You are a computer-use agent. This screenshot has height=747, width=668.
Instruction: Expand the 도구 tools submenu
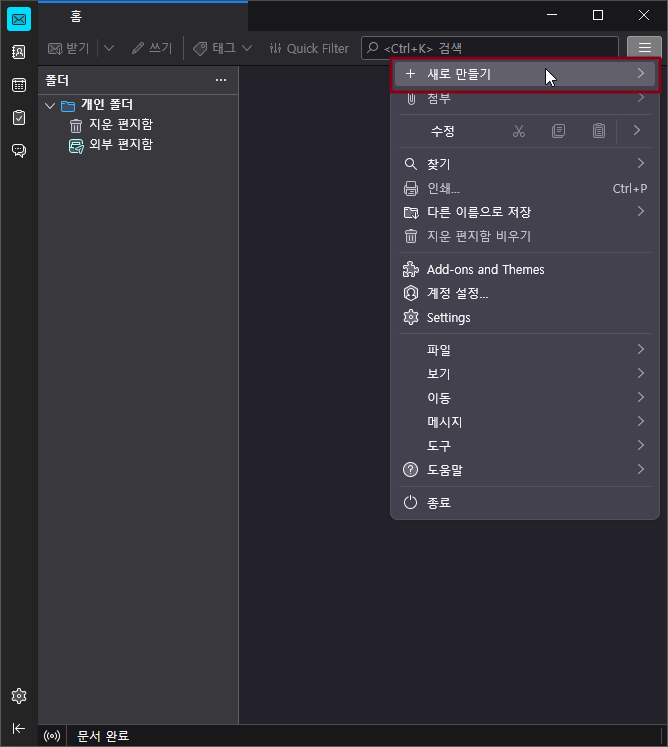[x=525, y=446]
